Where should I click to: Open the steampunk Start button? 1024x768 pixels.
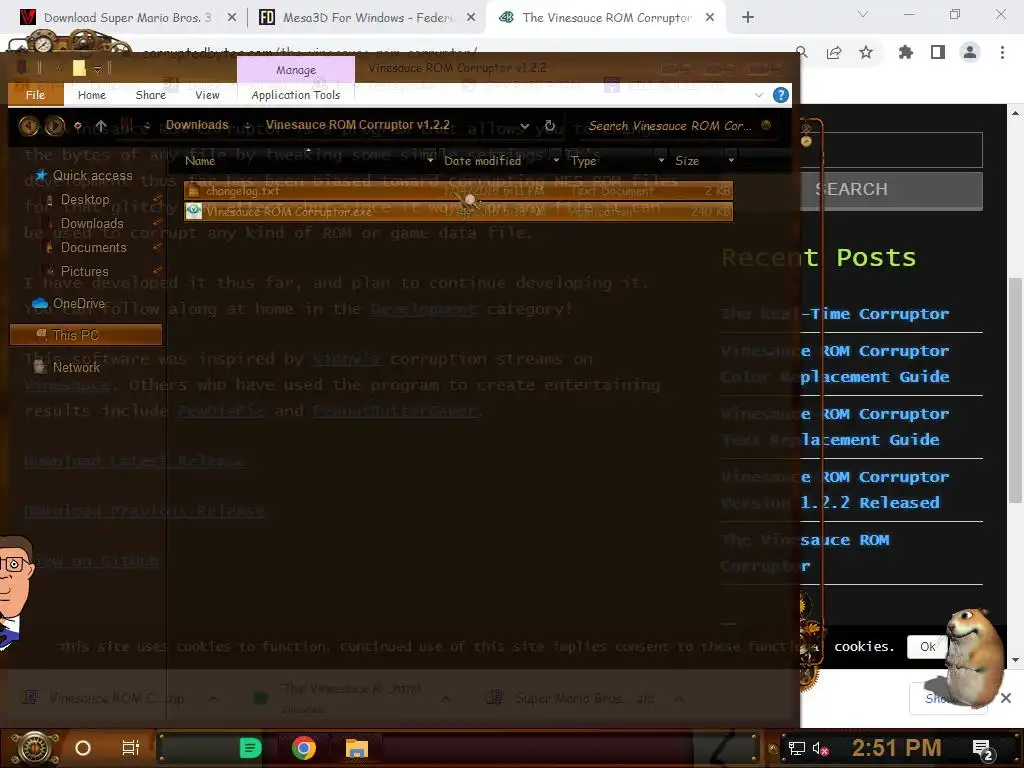34,748
